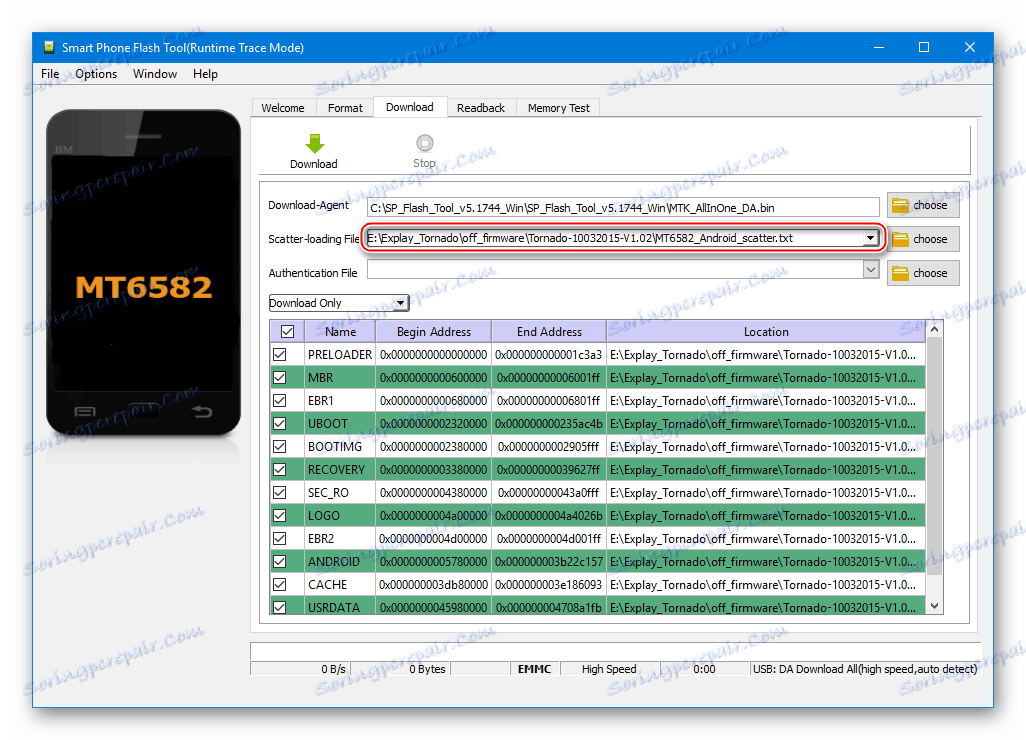Open the Authentication File dropdown arrow

[870, 270]
